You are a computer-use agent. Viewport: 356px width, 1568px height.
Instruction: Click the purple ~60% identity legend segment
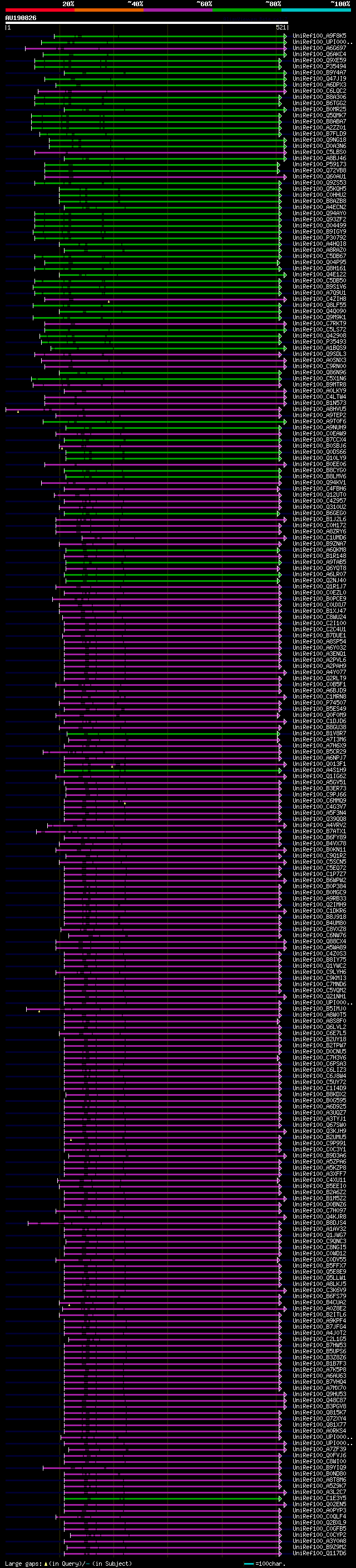tap(177, 10)
